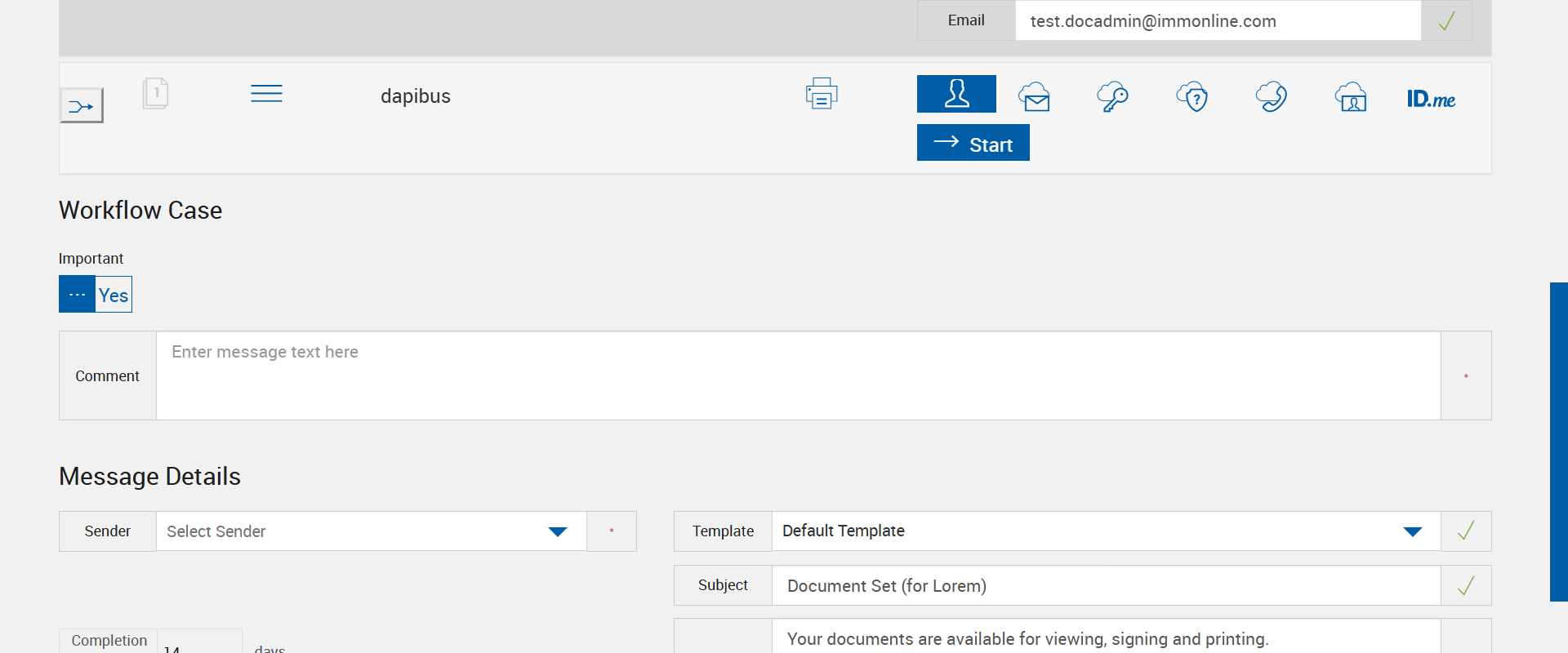1568x653 pixels.
Task: Click the dapibus document name
Action: [416, 96]
